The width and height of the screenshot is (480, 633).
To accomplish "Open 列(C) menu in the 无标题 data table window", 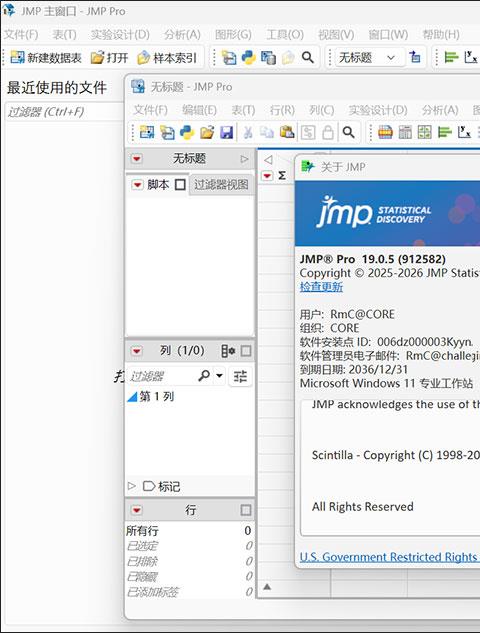I will pyautogui.click(x=322, y=110).
